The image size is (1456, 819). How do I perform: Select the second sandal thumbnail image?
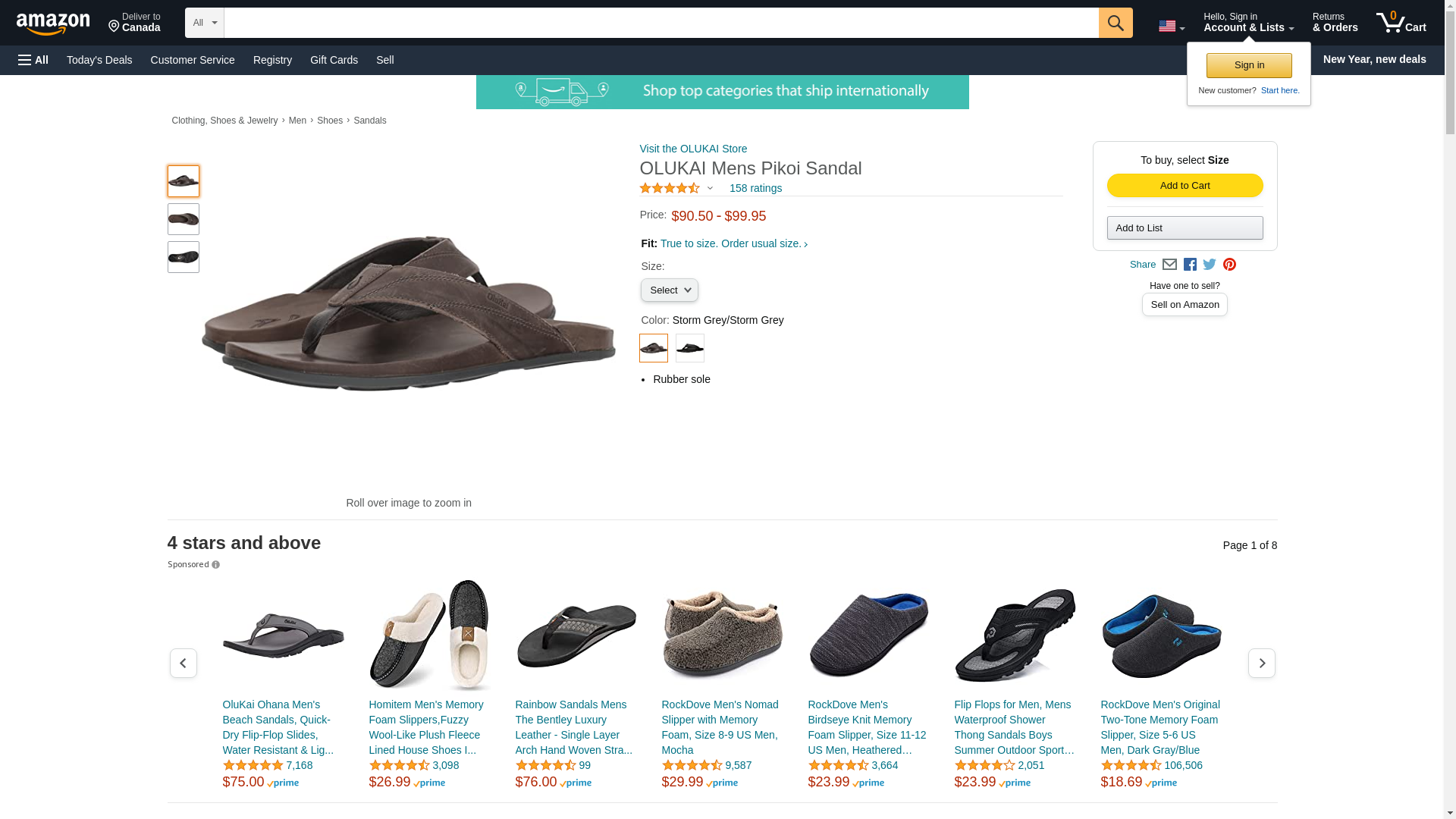point(184,219)
